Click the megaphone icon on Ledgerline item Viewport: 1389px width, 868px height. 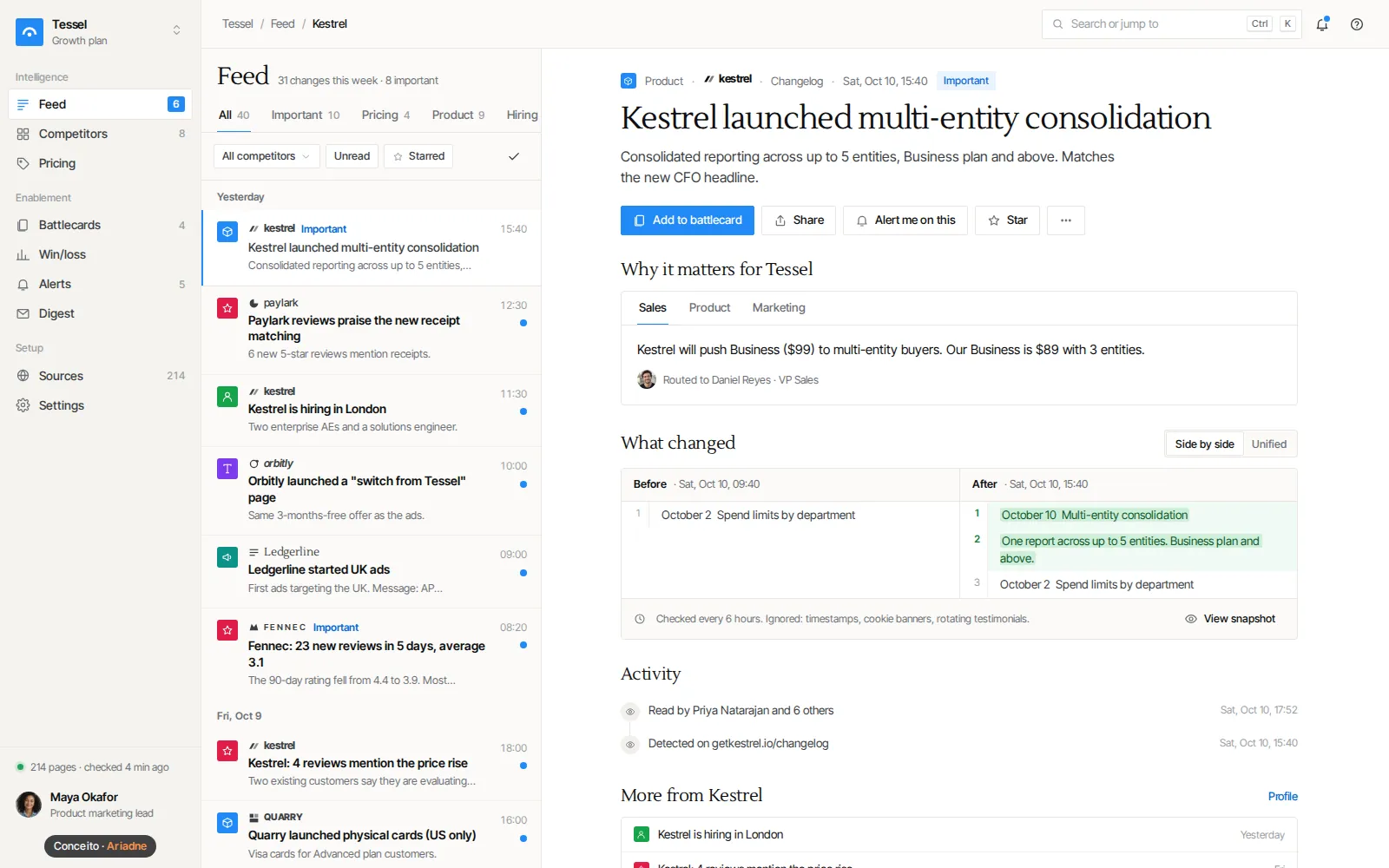(227, 557)
